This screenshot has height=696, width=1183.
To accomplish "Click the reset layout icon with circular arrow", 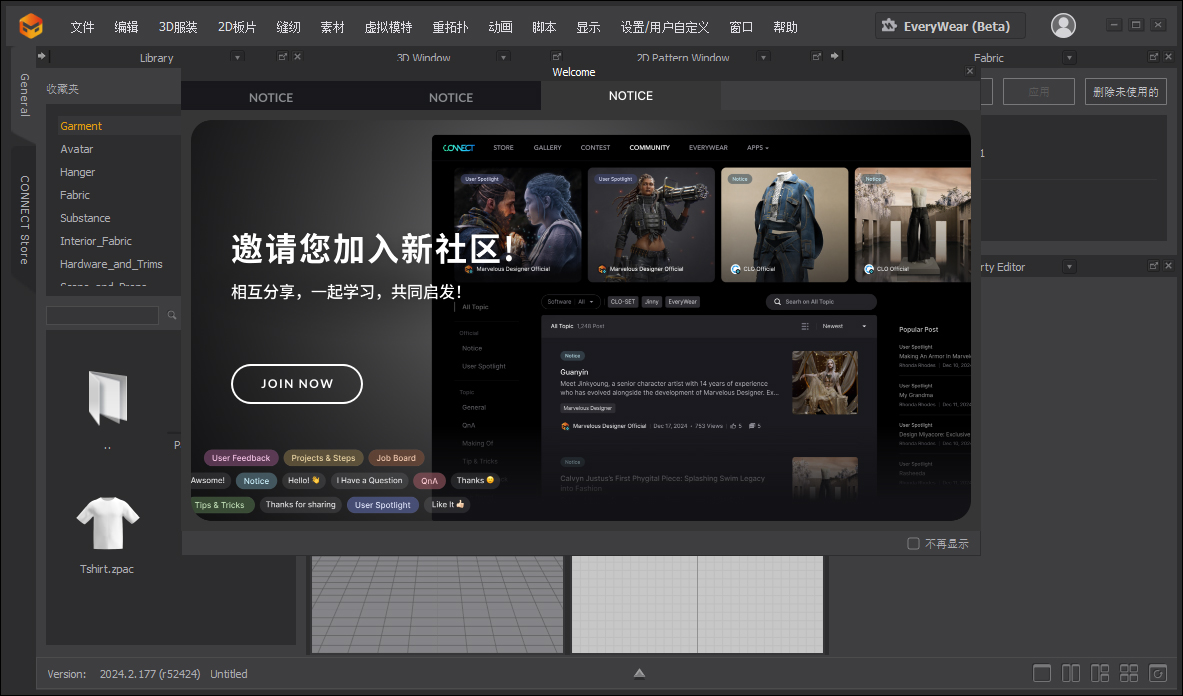I will point(1158,673).
